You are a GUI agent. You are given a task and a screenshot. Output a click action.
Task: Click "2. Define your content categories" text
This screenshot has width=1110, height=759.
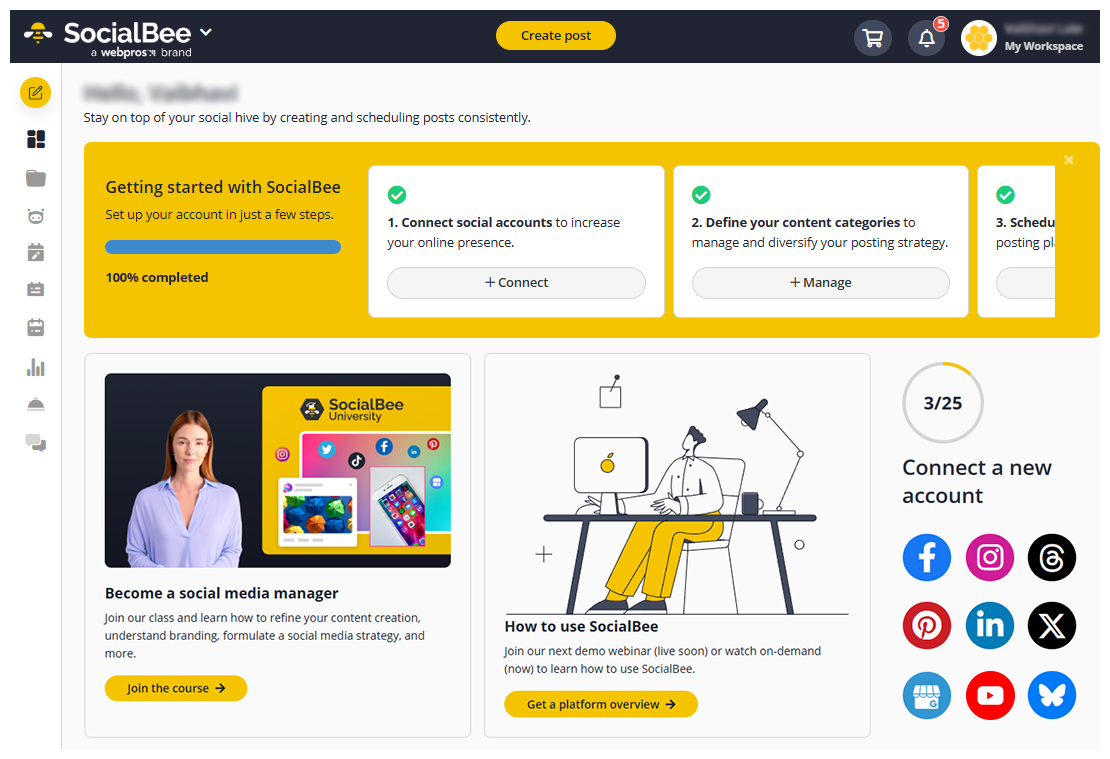[x=796, y=222]
